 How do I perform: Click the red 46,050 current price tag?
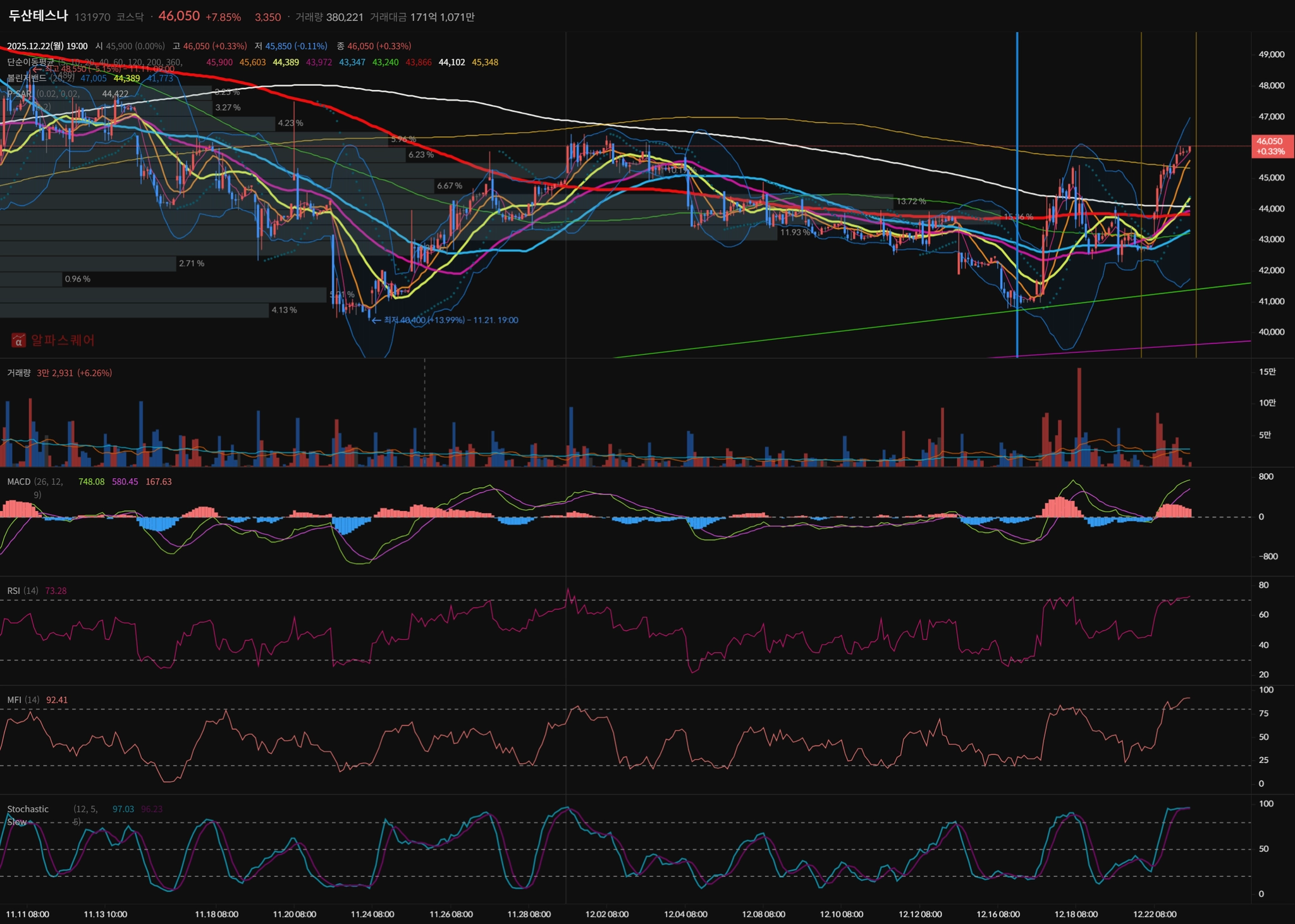(1271, 146)
